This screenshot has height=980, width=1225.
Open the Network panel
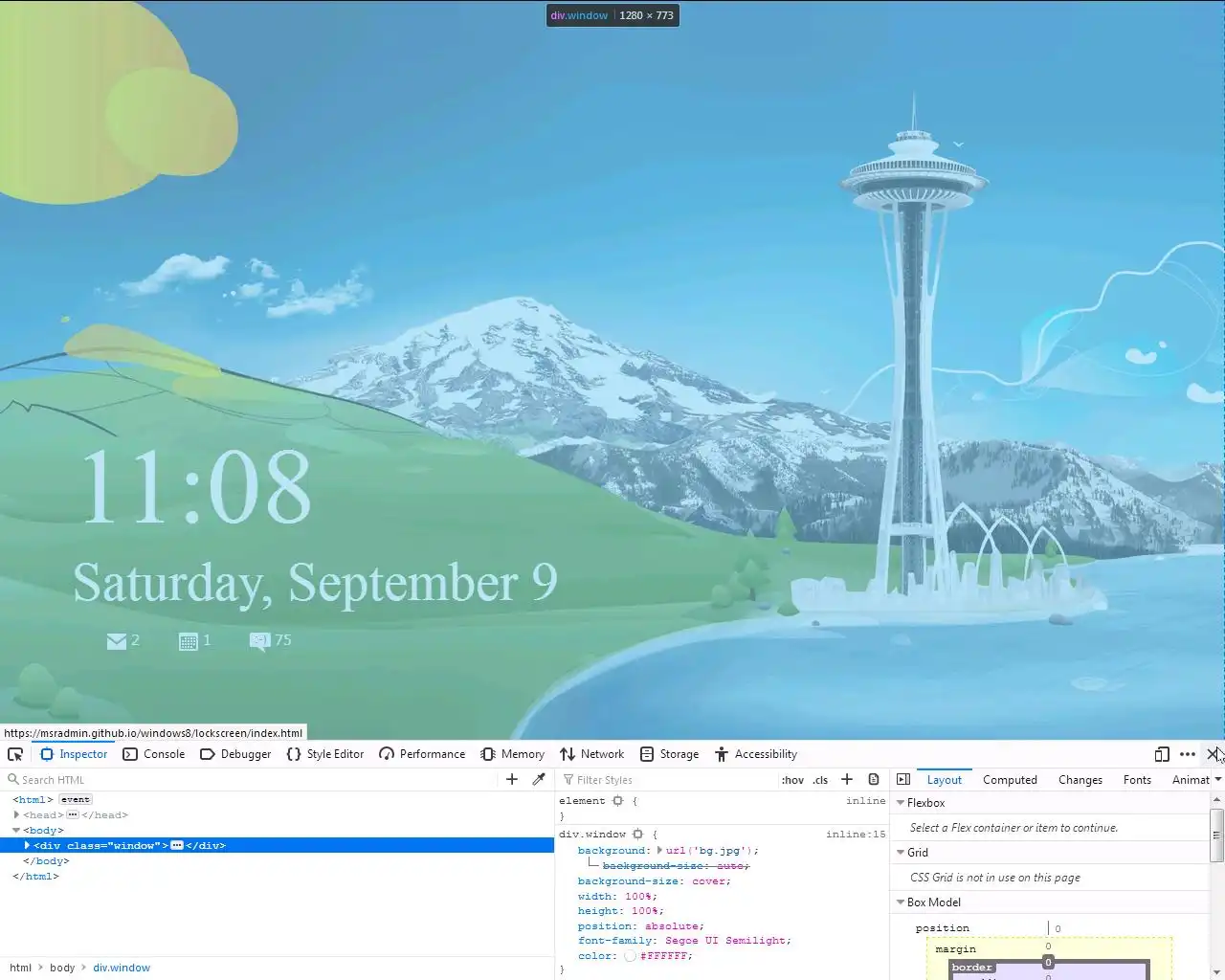click(x=592, y=754)
